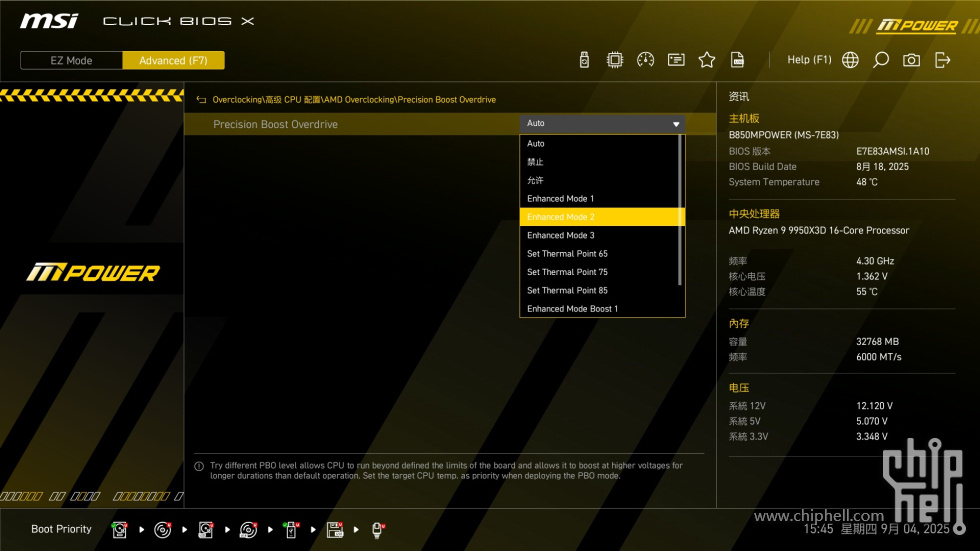Click the 3.348 V system voltage
Screen dimensions: 980x551
pyautogui.click(x=872, y=437)
